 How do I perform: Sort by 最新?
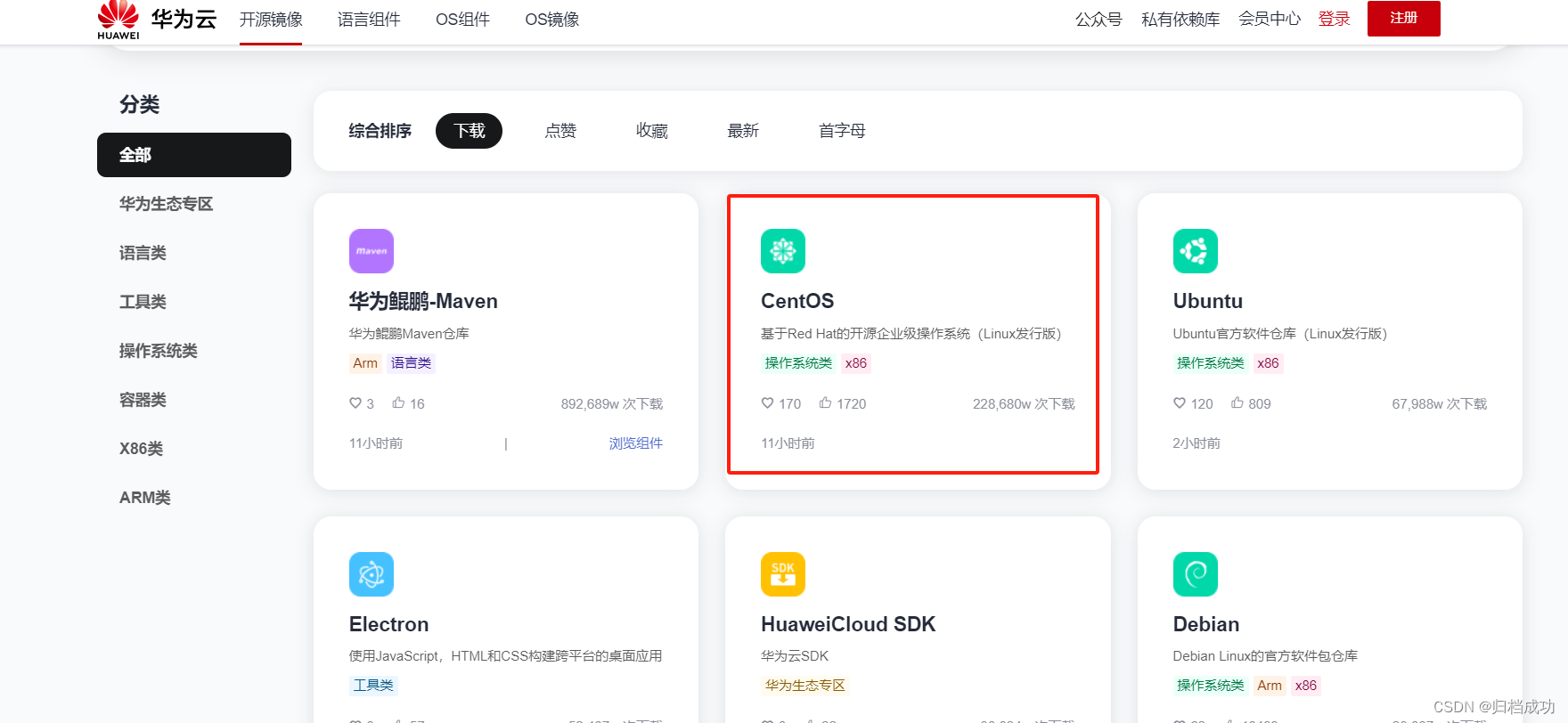(743, 131)
